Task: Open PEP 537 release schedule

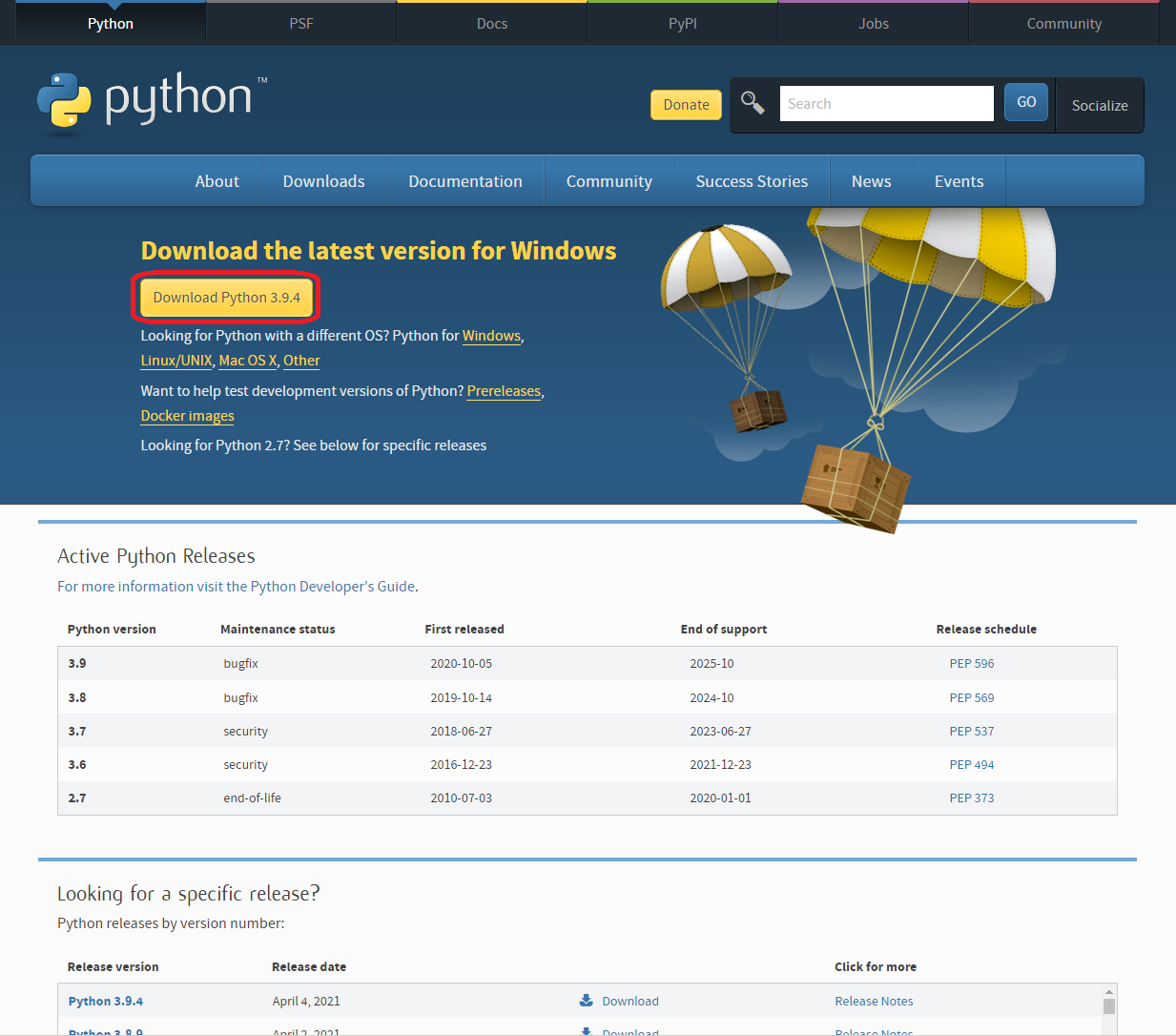Action: click(x=972, y=732)
